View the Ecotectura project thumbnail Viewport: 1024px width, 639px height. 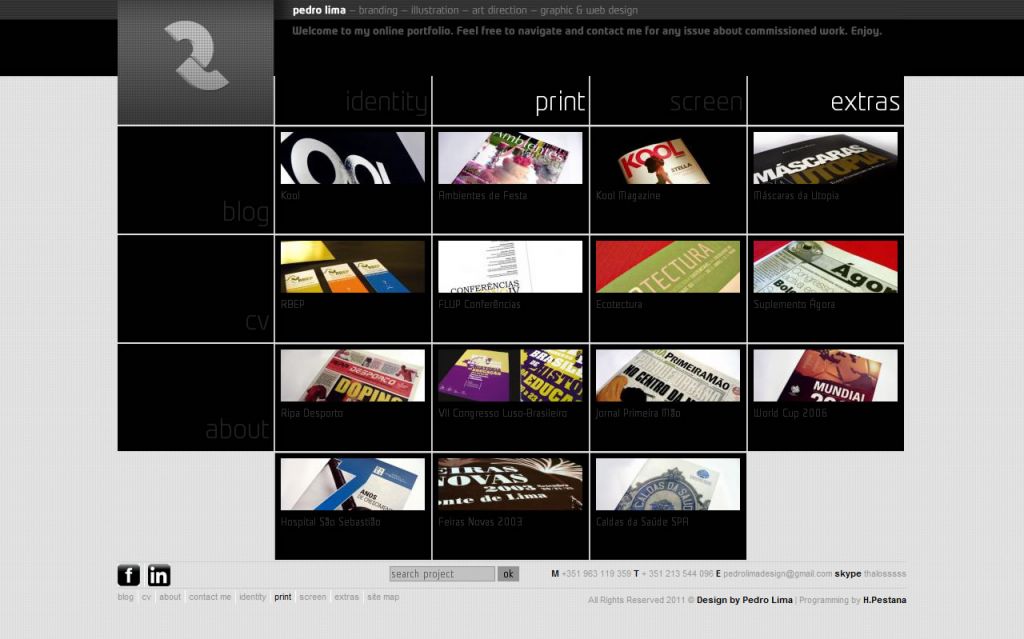[x=668, y=267]
